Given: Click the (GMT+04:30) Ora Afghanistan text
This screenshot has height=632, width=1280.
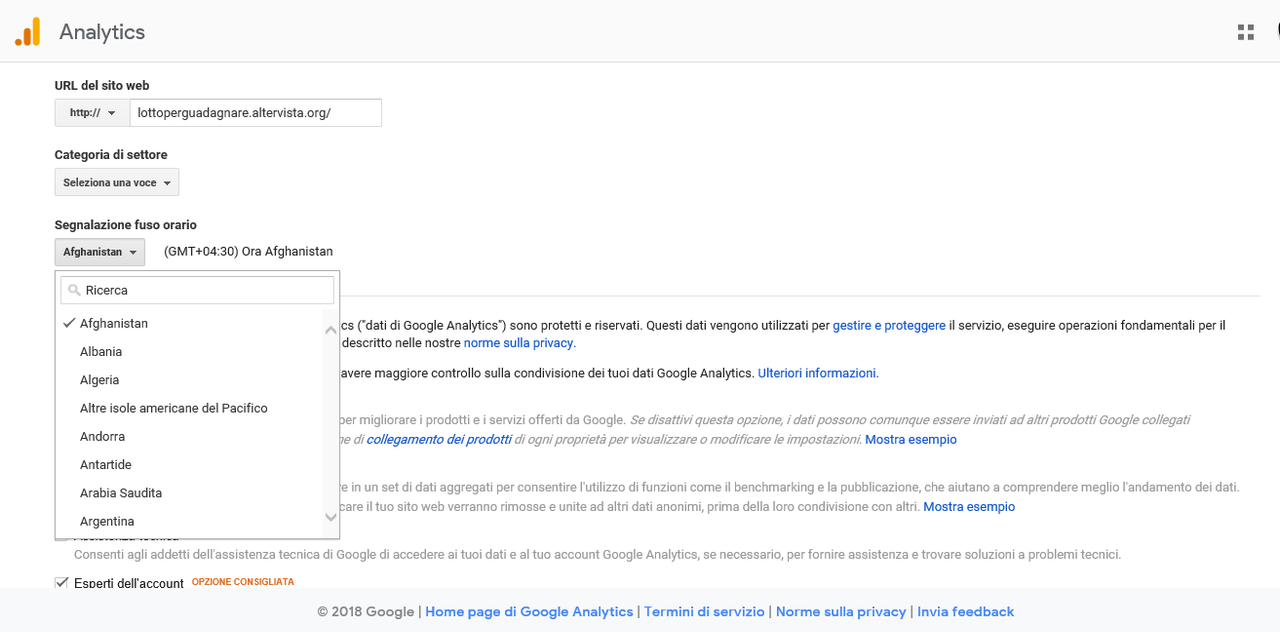Looking at the screenshot, I should click(x=248, y=252).
